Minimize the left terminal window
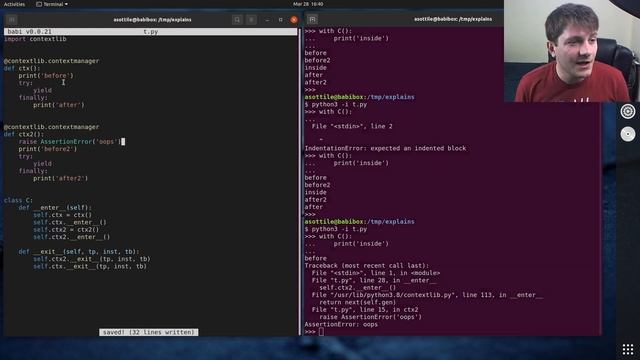 [267, 20]
